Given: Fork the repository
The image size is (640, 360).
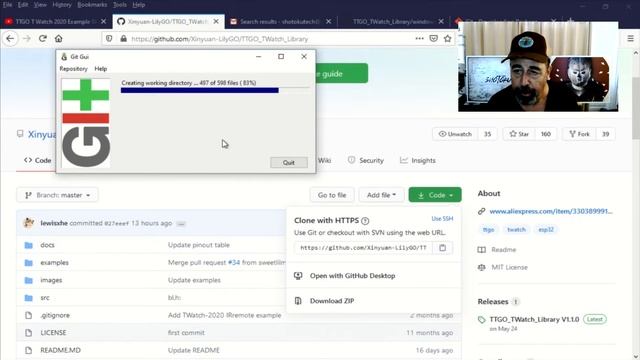Looking at the screenshot, I should [x=579, y=134].
